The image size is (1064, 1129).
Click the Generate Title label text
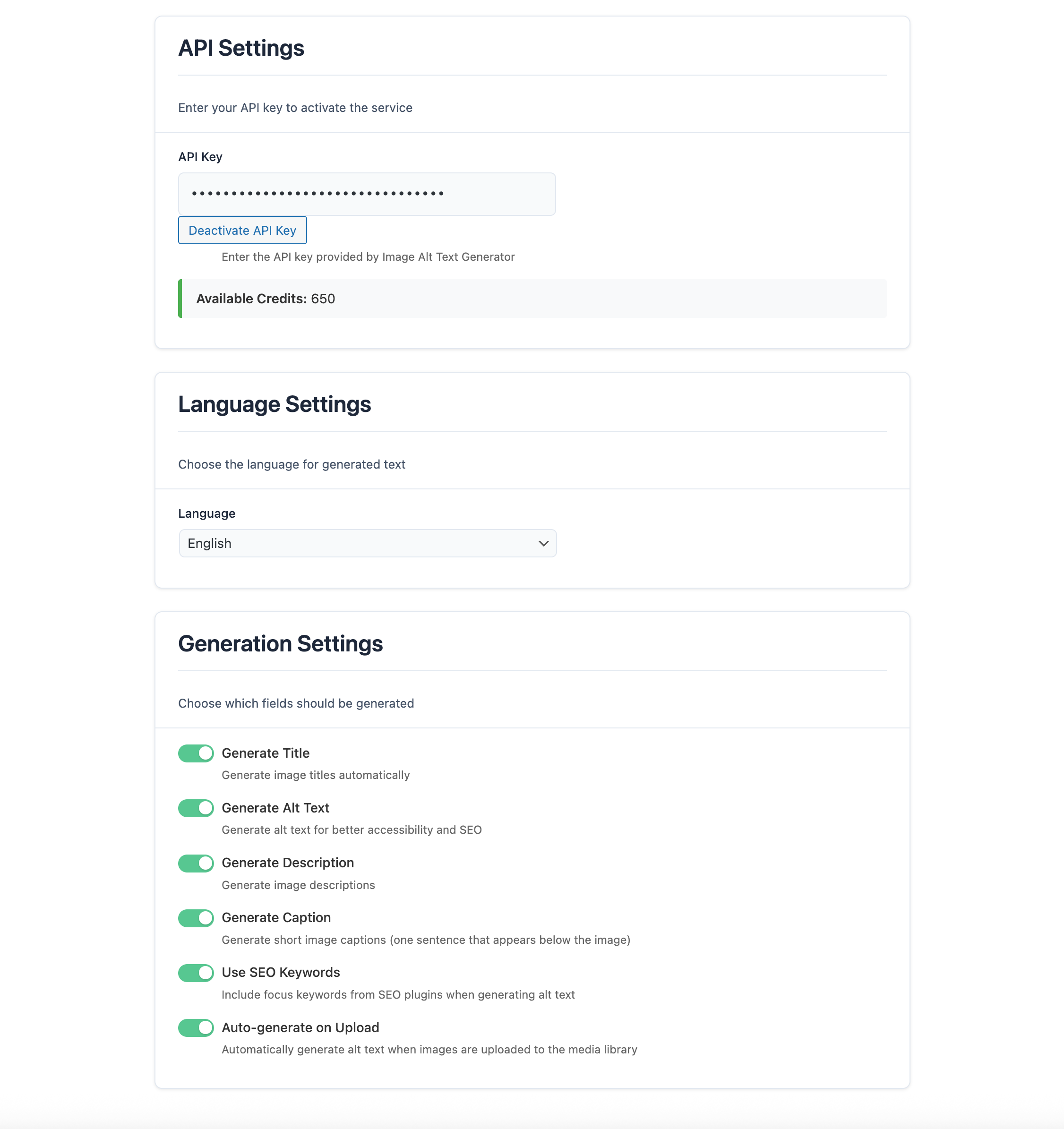coord(265,753)
